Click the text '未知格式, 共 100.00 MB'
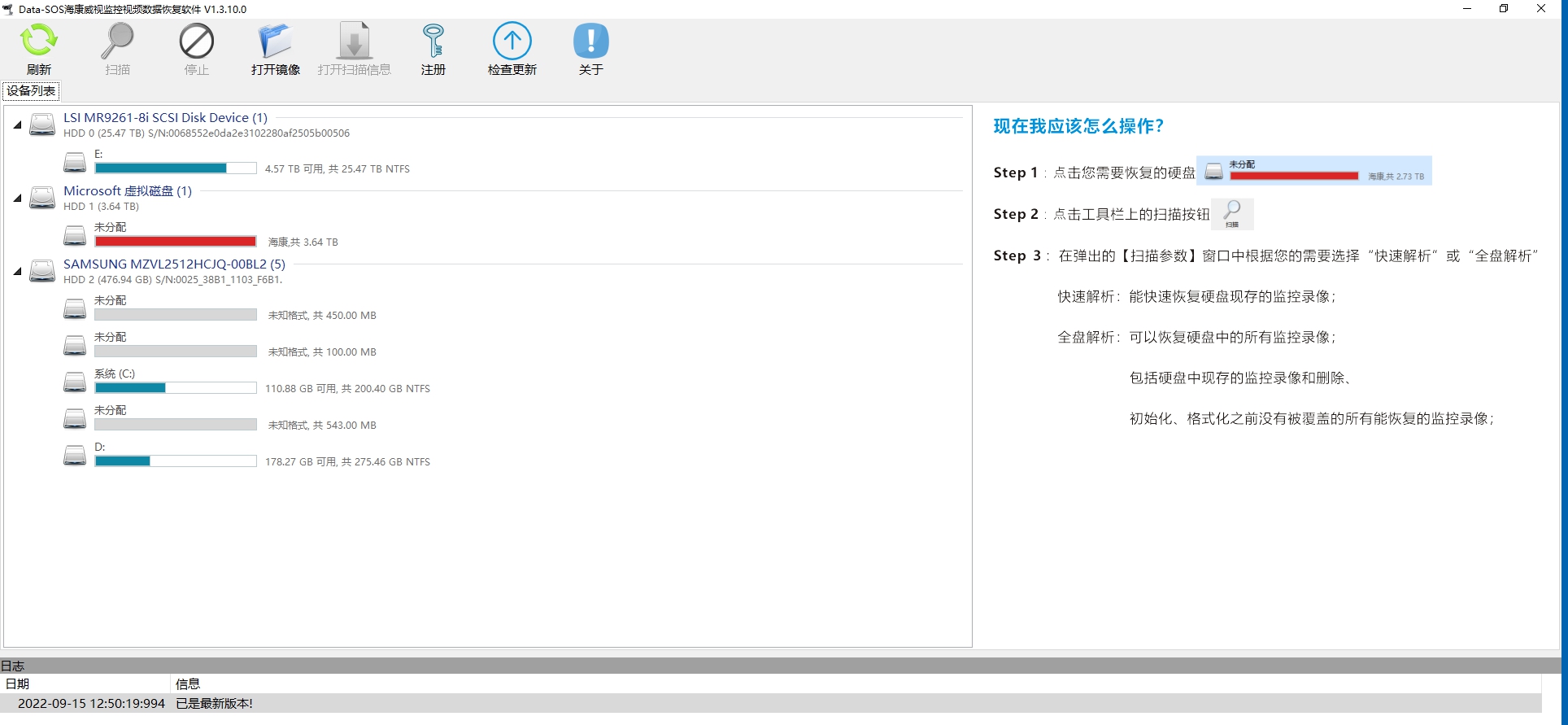The width and height of the screenshot is (1568, 725). pos(322,352)
